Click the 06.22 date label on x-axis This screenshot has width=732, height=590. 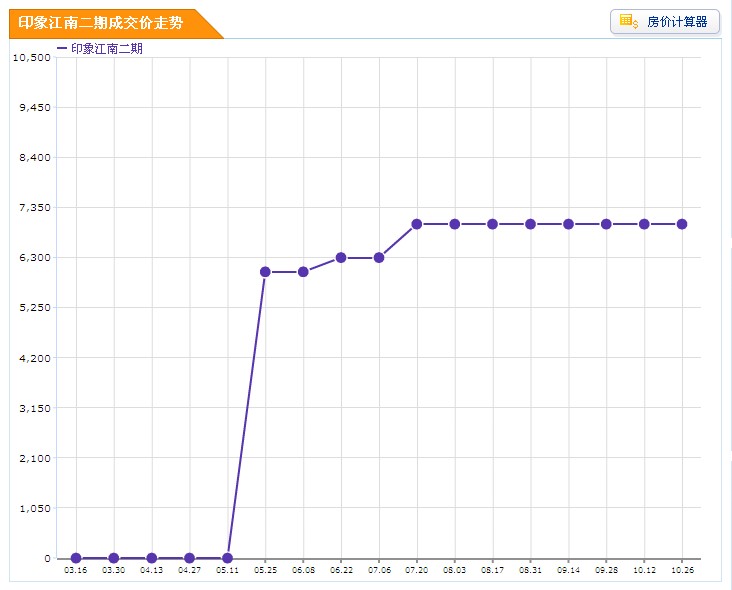coord(341,570)
